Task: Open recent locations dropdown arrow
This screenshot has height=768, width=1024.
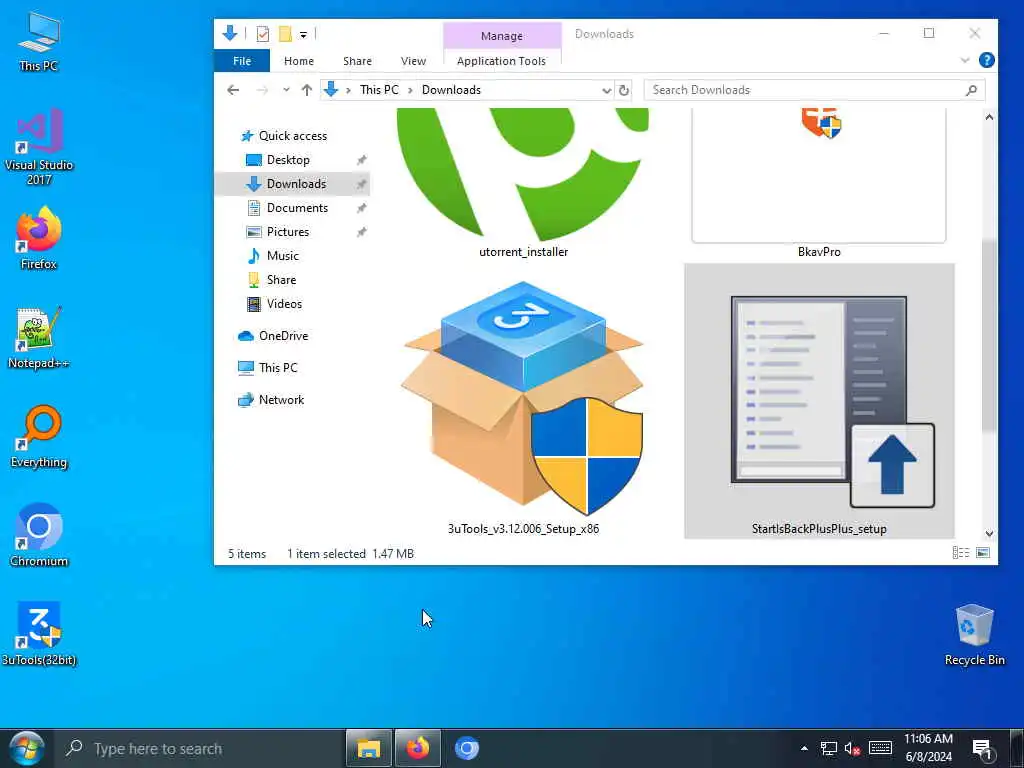Action: tap(286, 90)
